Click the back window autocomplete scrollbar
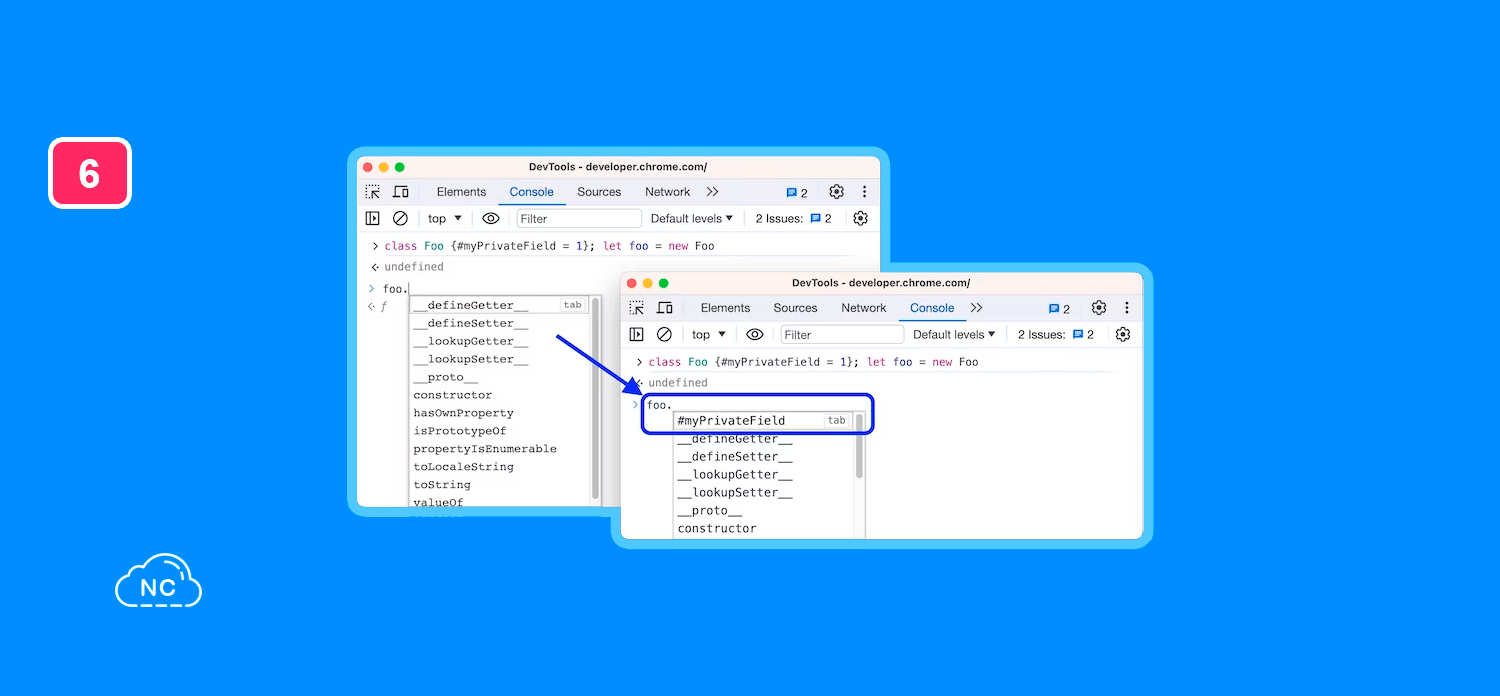Viewport: 1500px width, 696px height. pyautogui.click(x=596, y=400)
